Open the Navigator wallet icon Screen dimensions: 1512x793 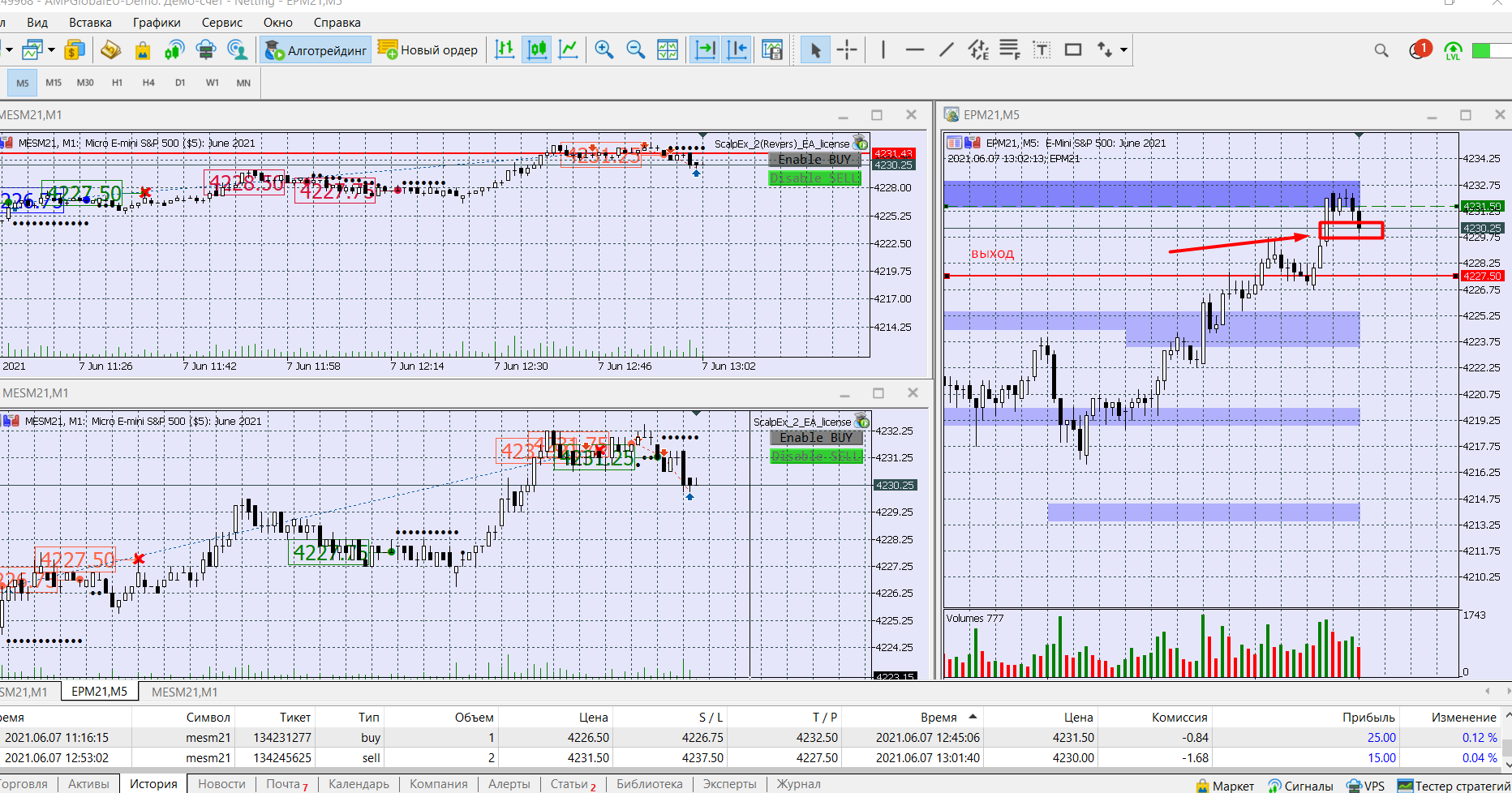tap(110, 50)
